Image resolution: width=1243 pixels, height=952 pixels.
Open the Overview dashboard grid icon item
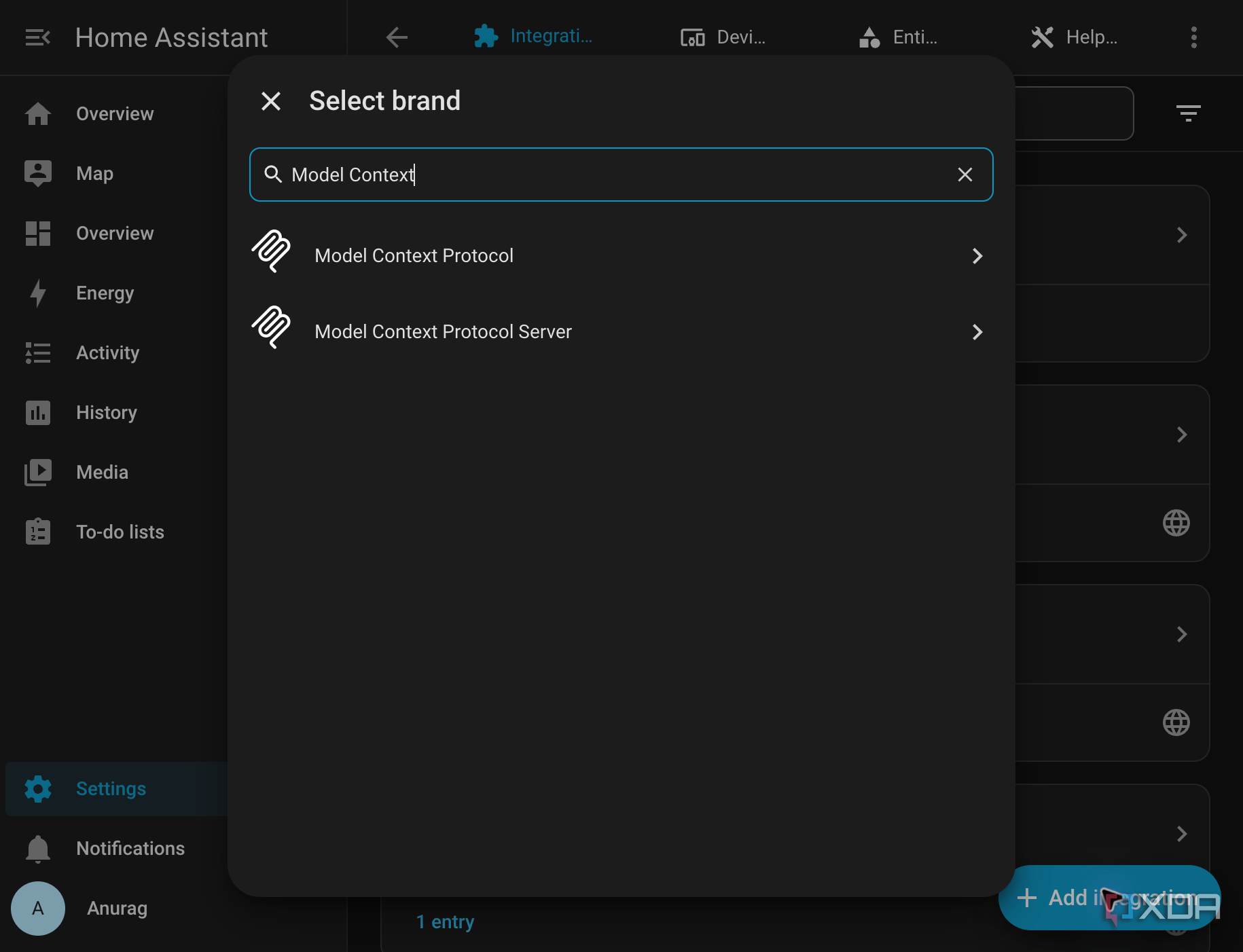[115, 233]
